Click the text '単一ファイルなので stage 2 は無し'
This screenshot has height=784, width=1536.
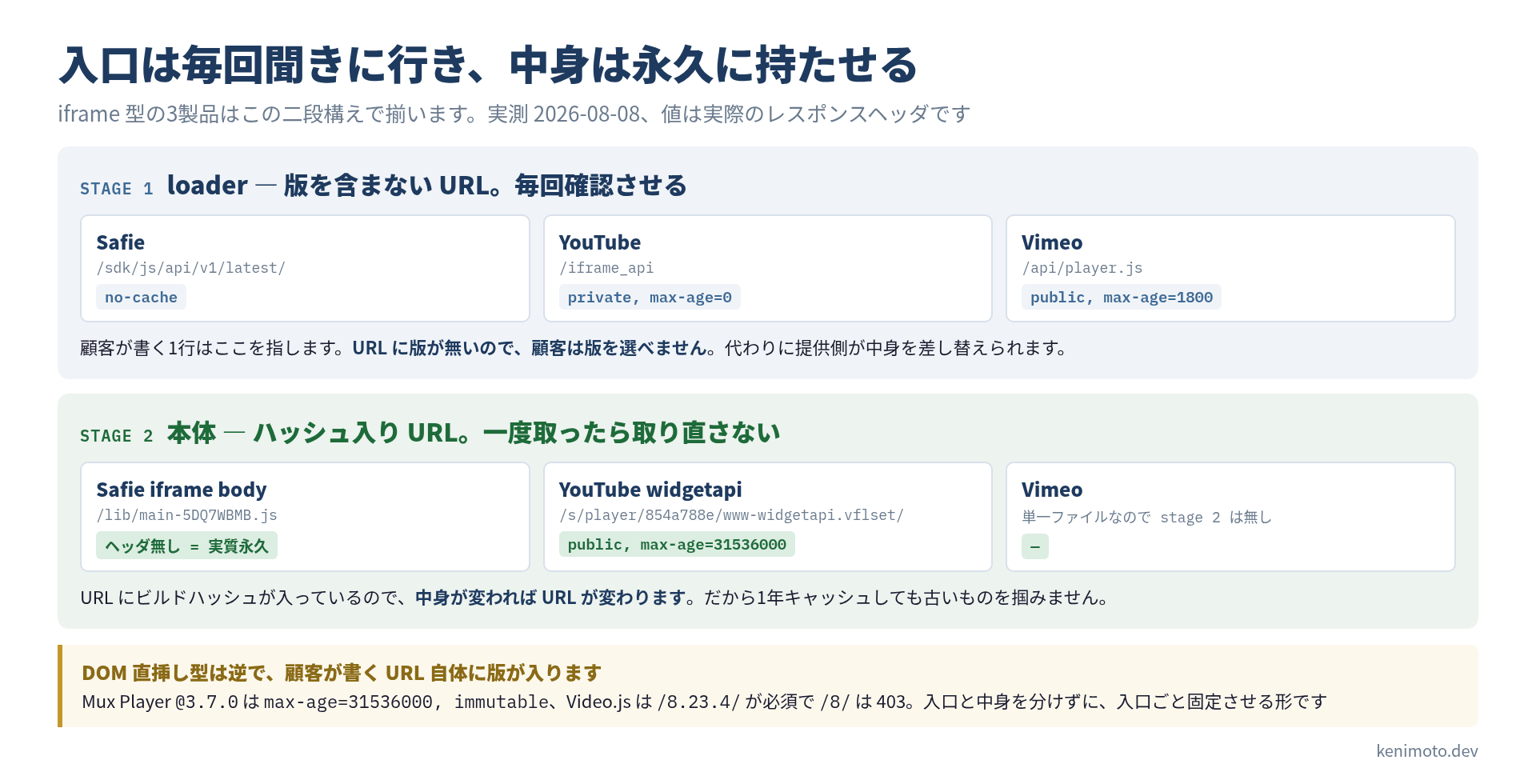pos(1146,517)
